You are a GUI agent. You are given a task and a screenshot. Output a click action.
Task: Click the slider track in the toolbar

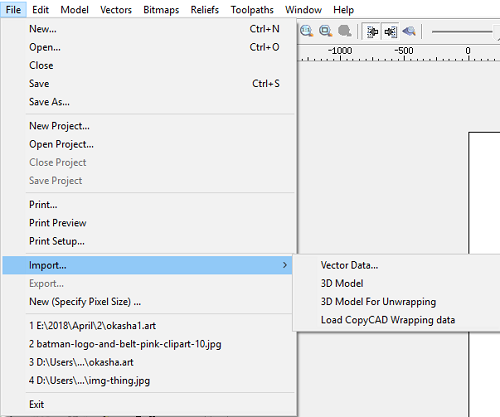coord(462,32)
